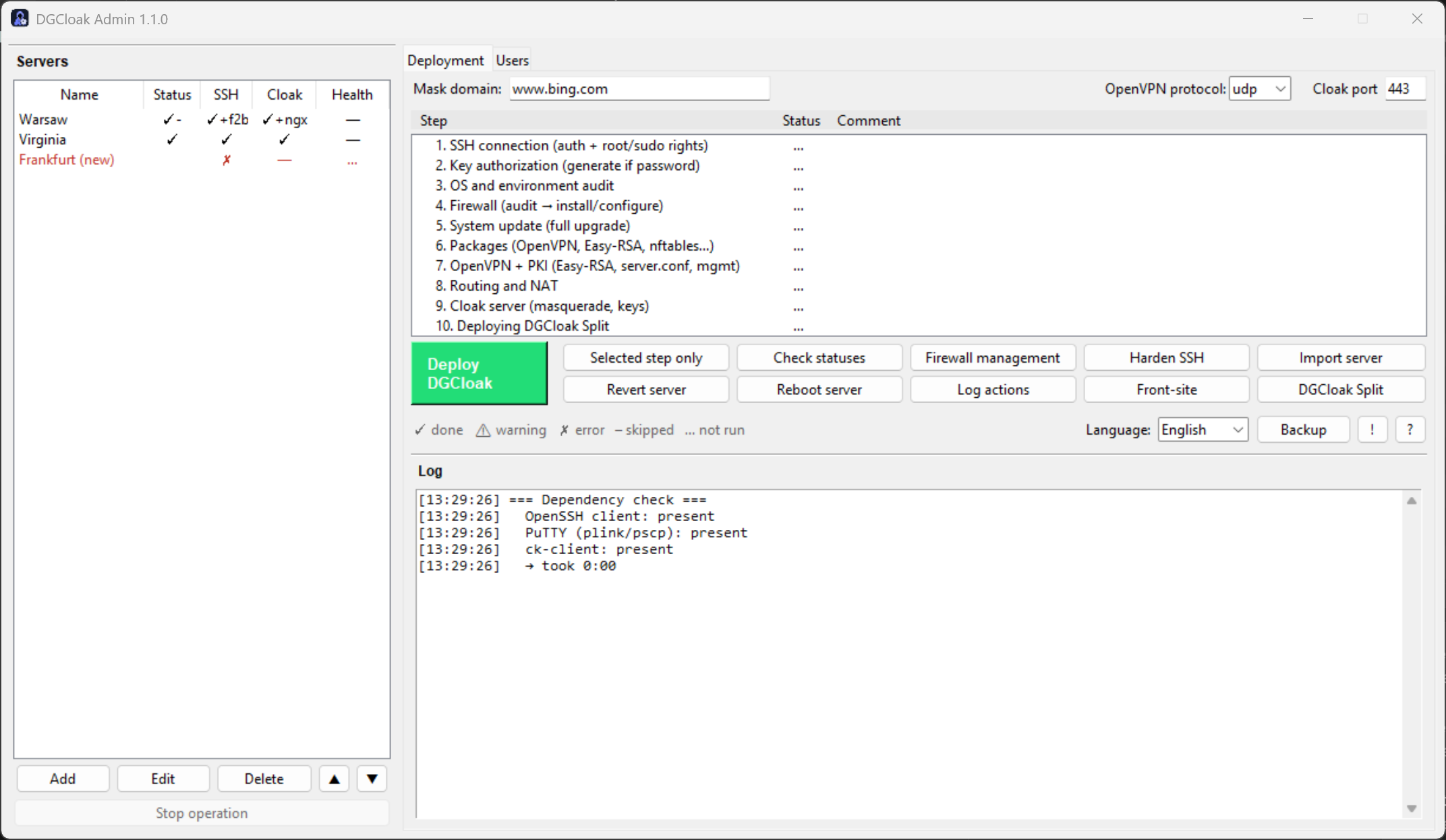Click the DGCloak app icon in title bar
This screenshot has height=840, width=1446.
tap(20, 19)
